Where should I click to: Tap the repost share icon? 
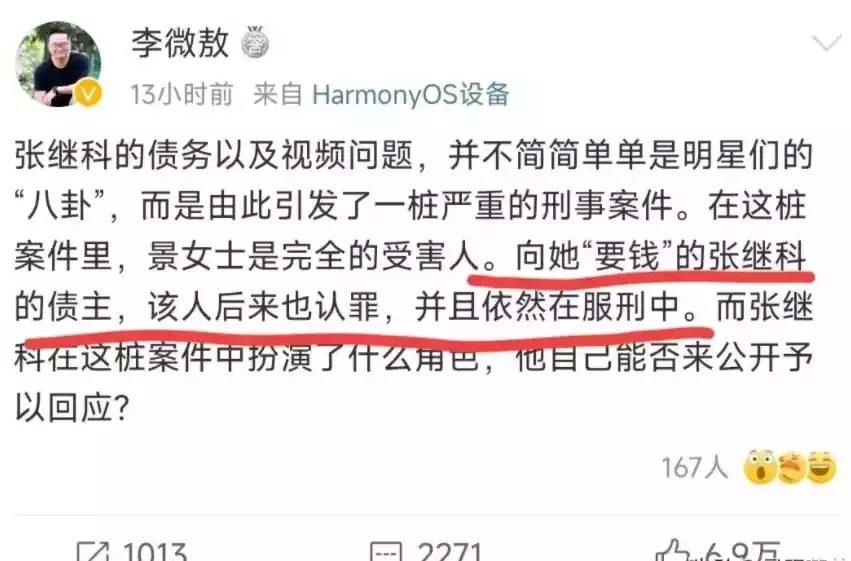tap(93, 551)
